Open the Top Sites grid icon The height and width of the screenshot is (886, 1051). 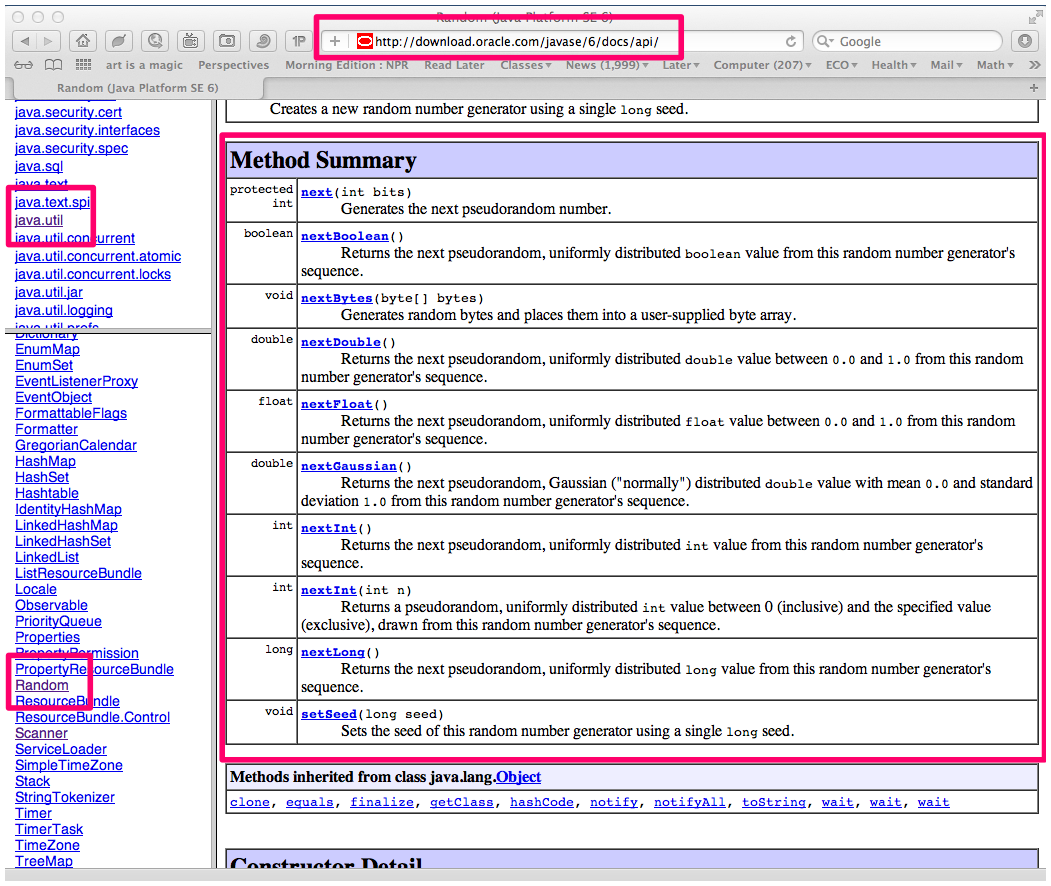pyautogui.click(x=83, y=65)
